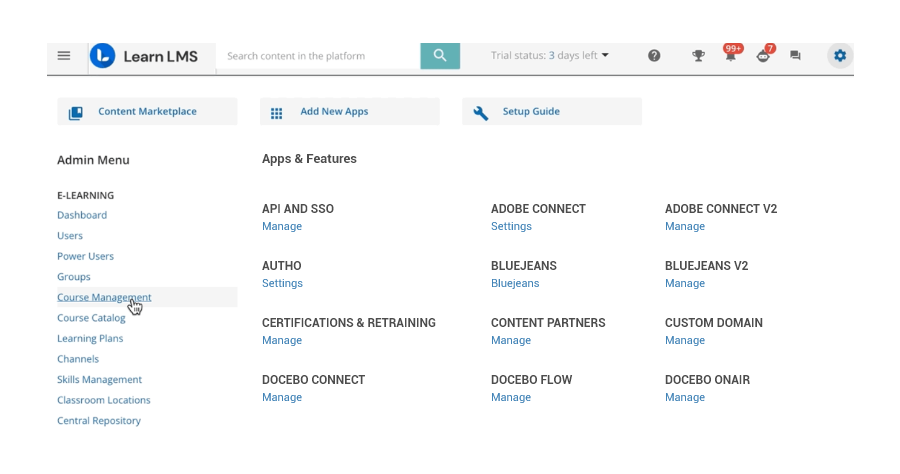The width and height of the screenshot is (900, 474).
Task: Open Course Management
Action: point(104,297)
